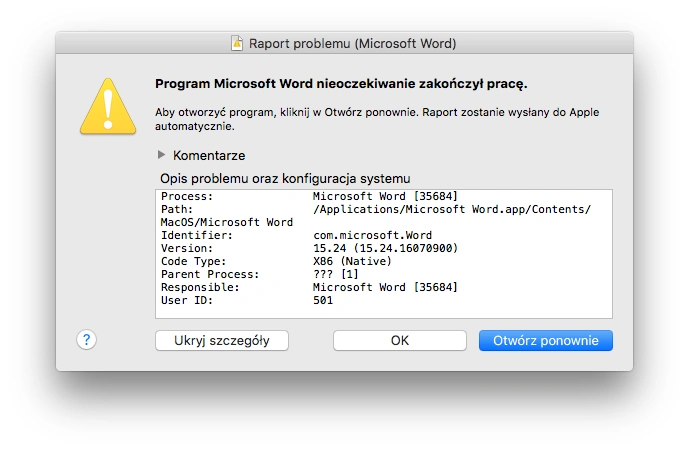Click the yellow warning triangle icon

point(108,106)
